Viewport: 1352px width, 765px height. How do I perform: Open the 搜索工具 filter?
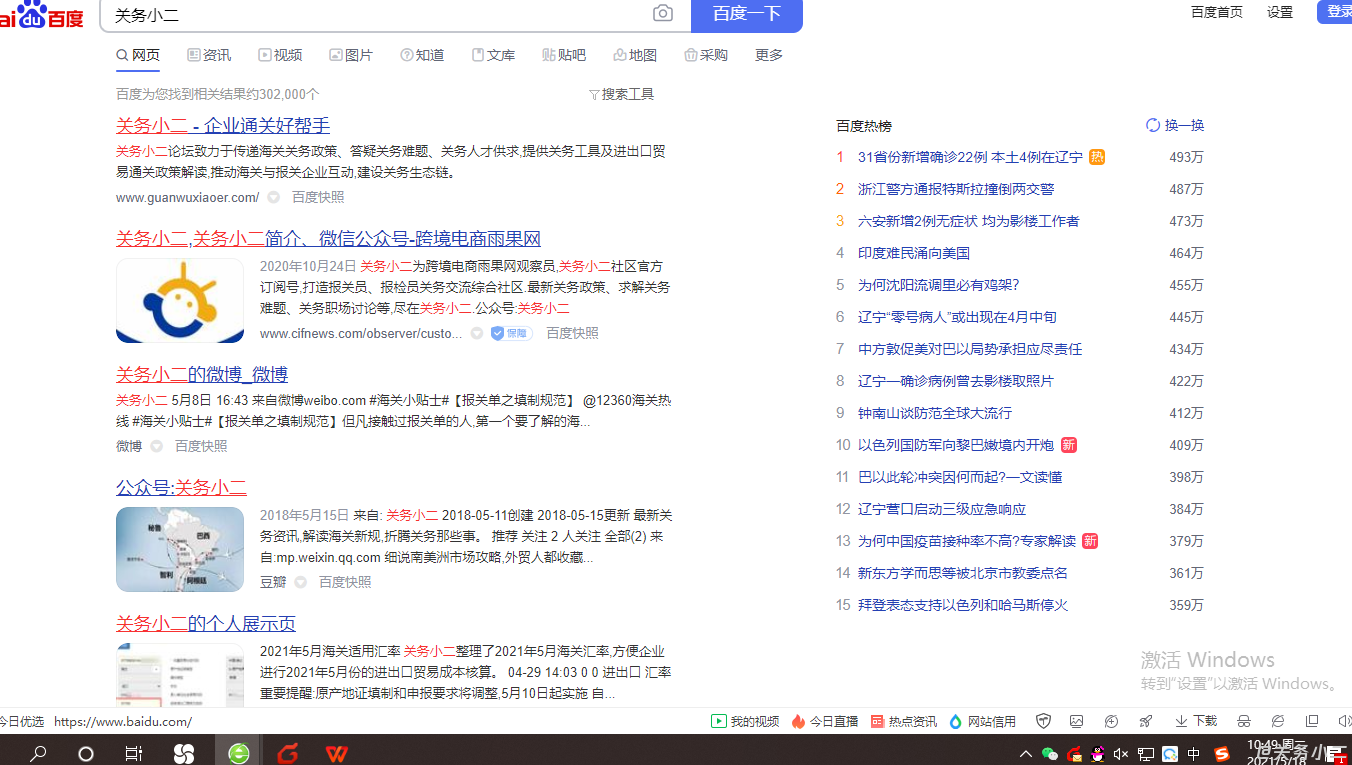(x=621, y=94)
